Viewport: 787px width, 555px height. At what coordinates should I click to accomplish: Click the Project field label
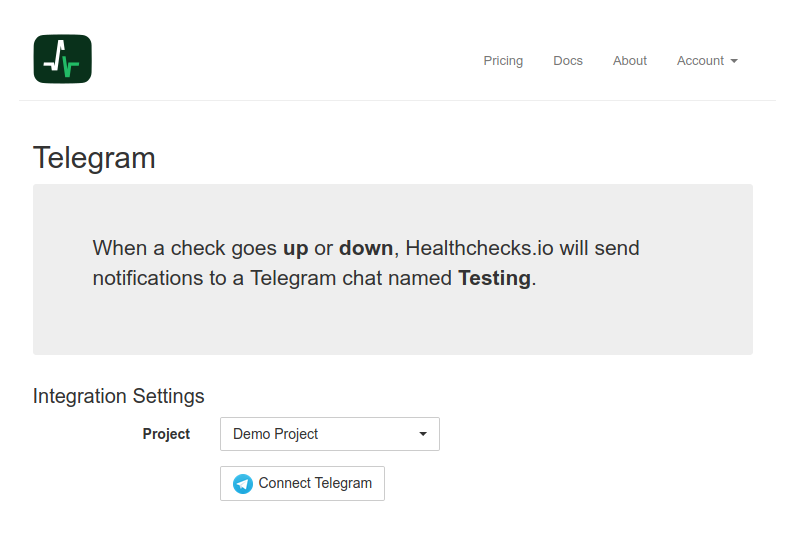[166, 434]
